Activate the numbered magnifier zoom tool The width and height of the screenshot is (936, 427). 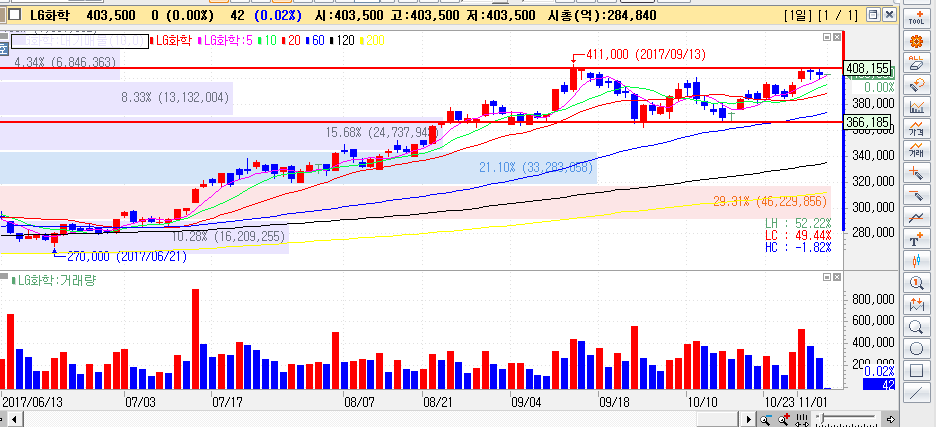pos(916,282)
